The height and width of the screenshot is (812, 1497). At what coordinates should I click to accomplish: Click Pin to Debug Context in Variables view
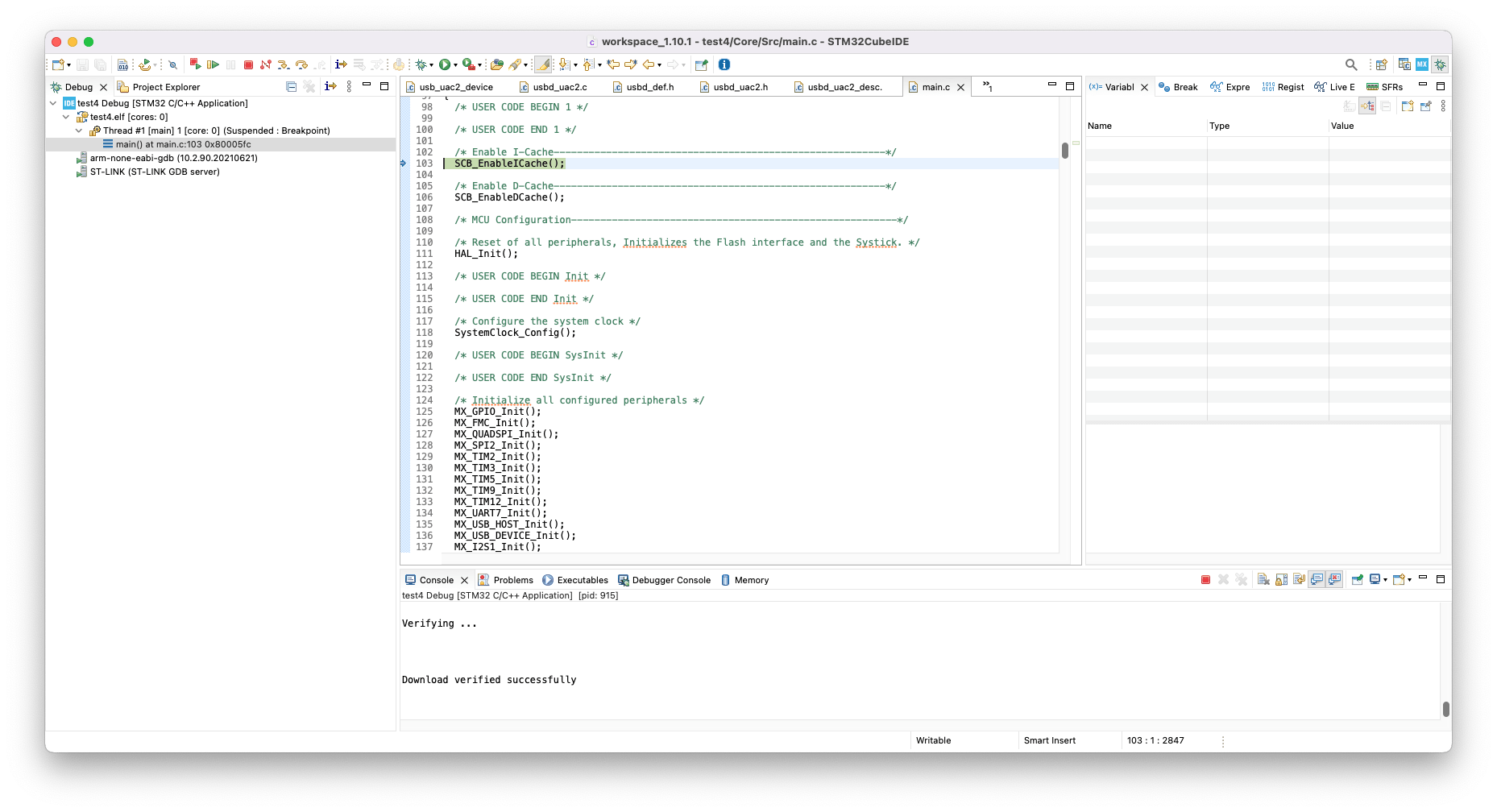coord(1425,106)
